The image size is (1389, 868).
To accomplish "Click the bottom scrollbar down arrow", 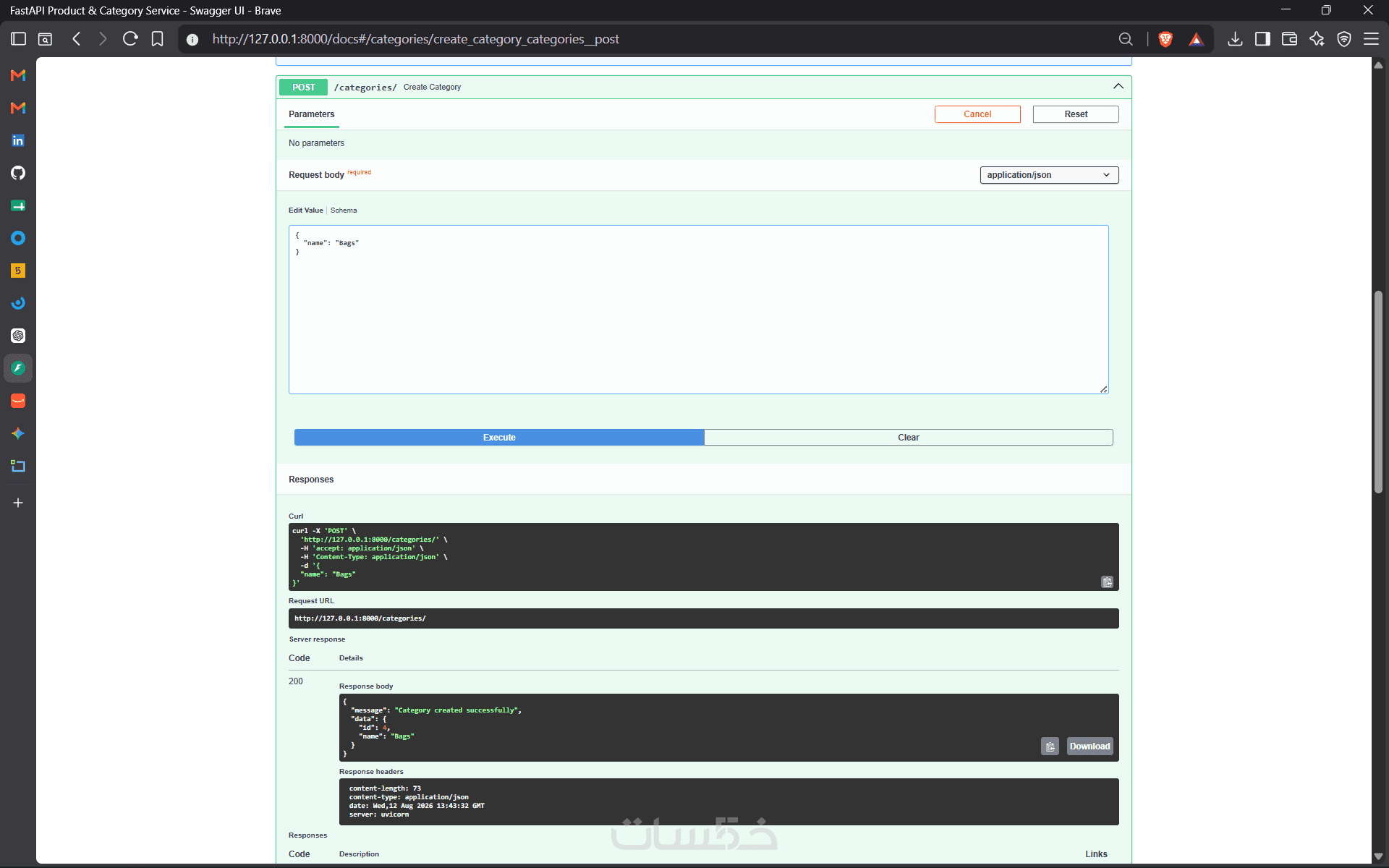I will 1378,856.
